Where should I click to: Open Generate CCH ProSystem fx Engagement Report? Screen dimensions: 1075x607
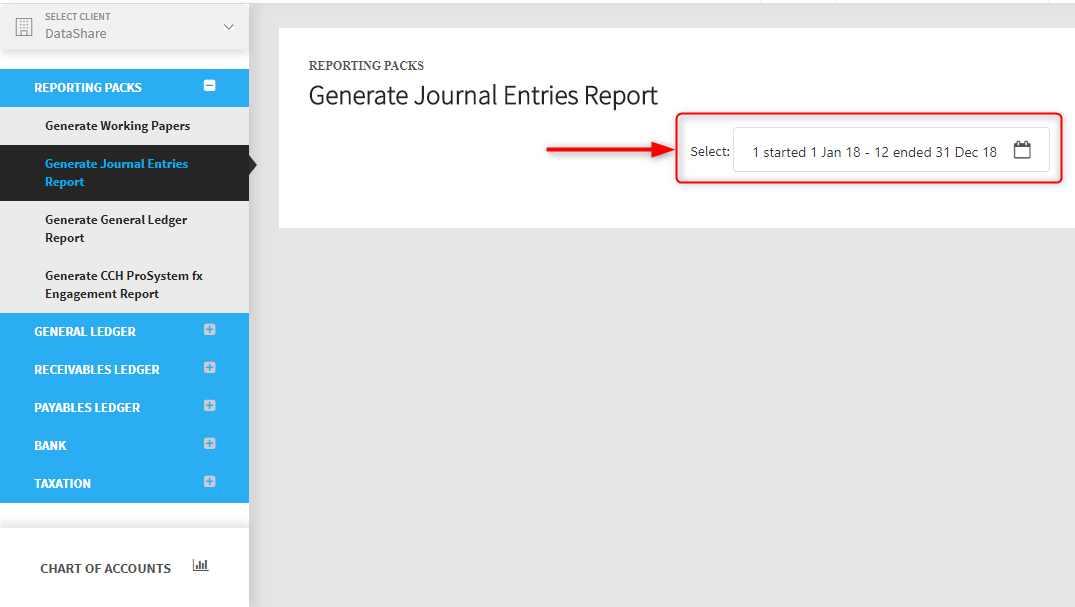tap(124, 285)
